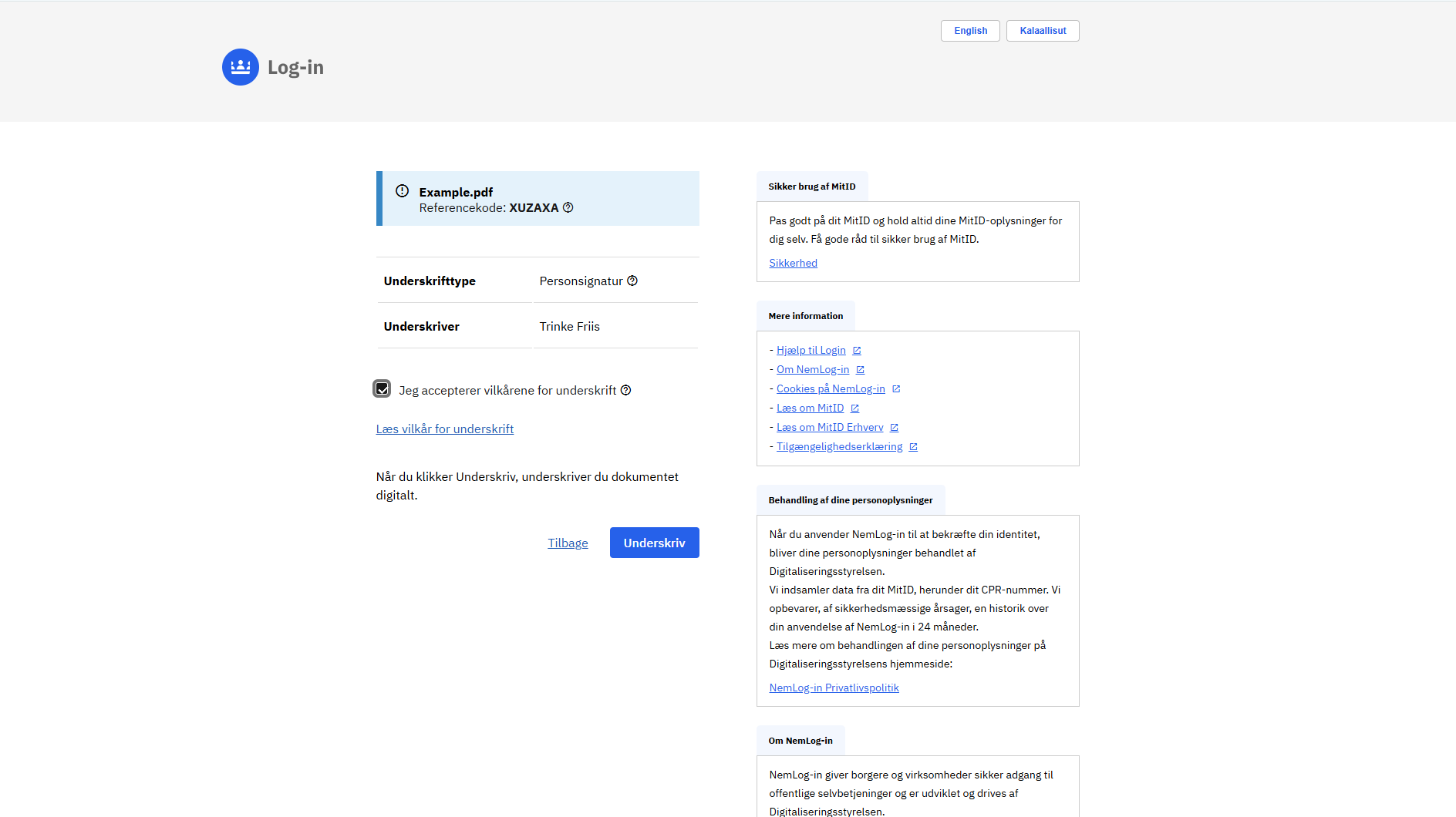Click the NemLog-in crown logo icon
The height and width of the screenshot is (817, 1456).
[241, 67]
